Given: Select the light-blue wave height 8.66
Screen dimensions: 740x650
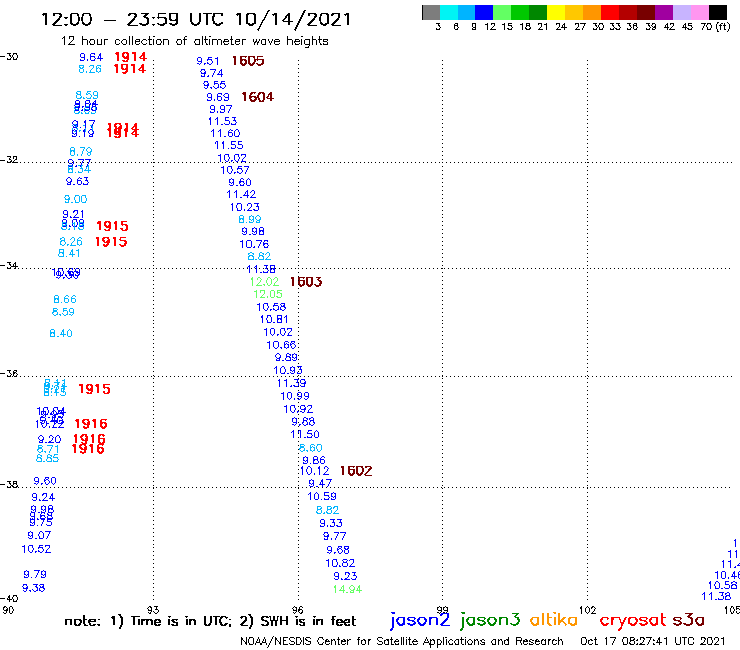Looking at the screenshot, I should 65,299.
